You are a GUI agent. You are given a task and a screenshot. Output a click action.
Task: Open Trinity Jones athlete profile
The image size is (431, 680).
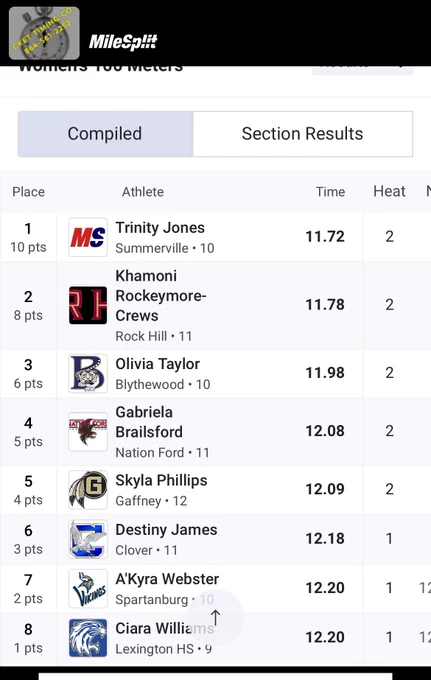tap(160, 228)
